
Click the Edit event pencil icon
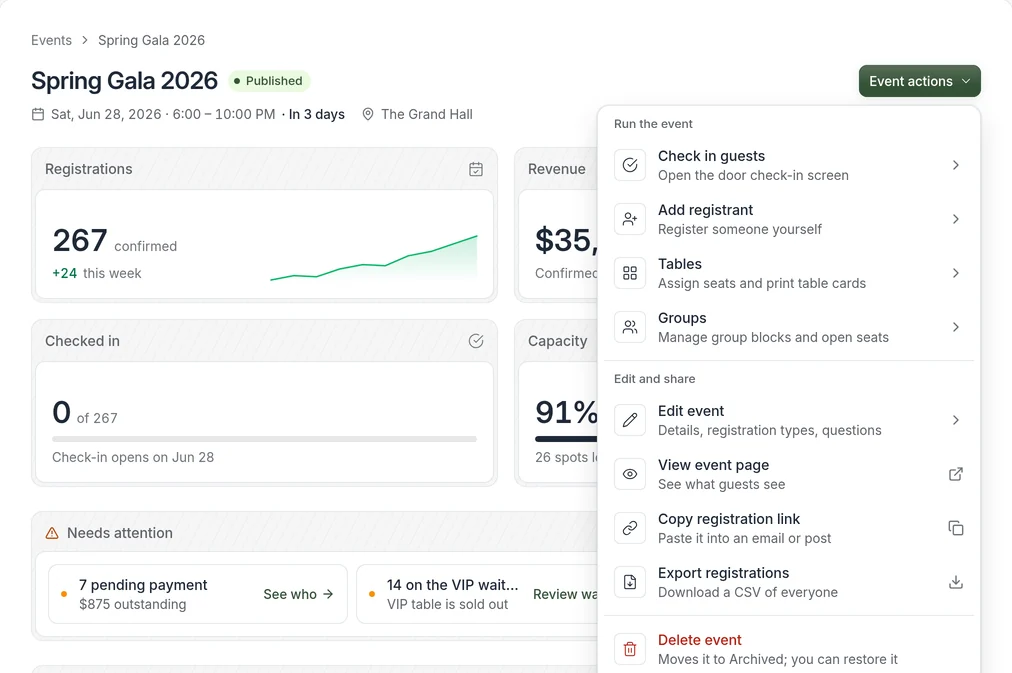[630, 420]
